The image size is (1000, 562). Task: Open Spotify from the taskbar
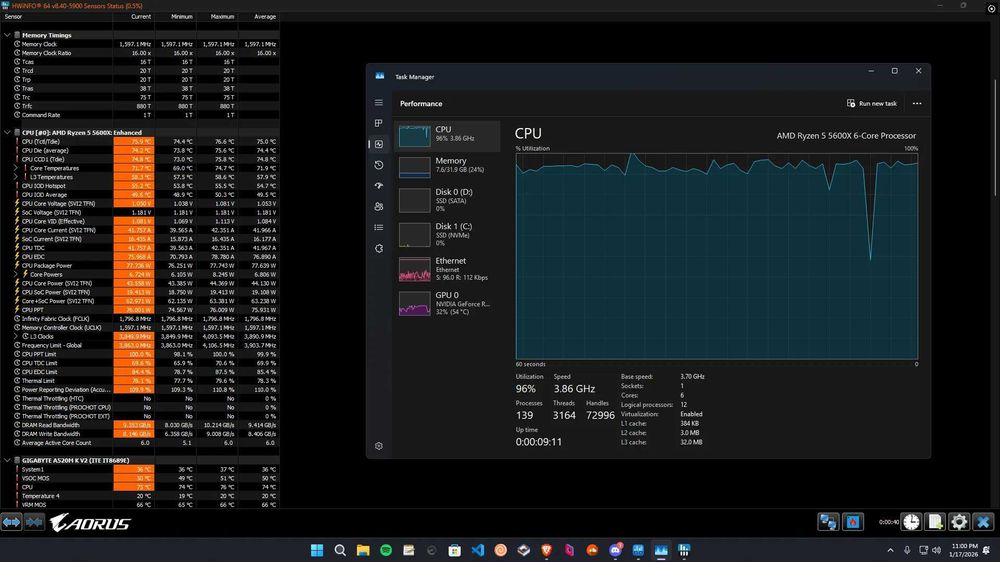(x=386, y=550)
